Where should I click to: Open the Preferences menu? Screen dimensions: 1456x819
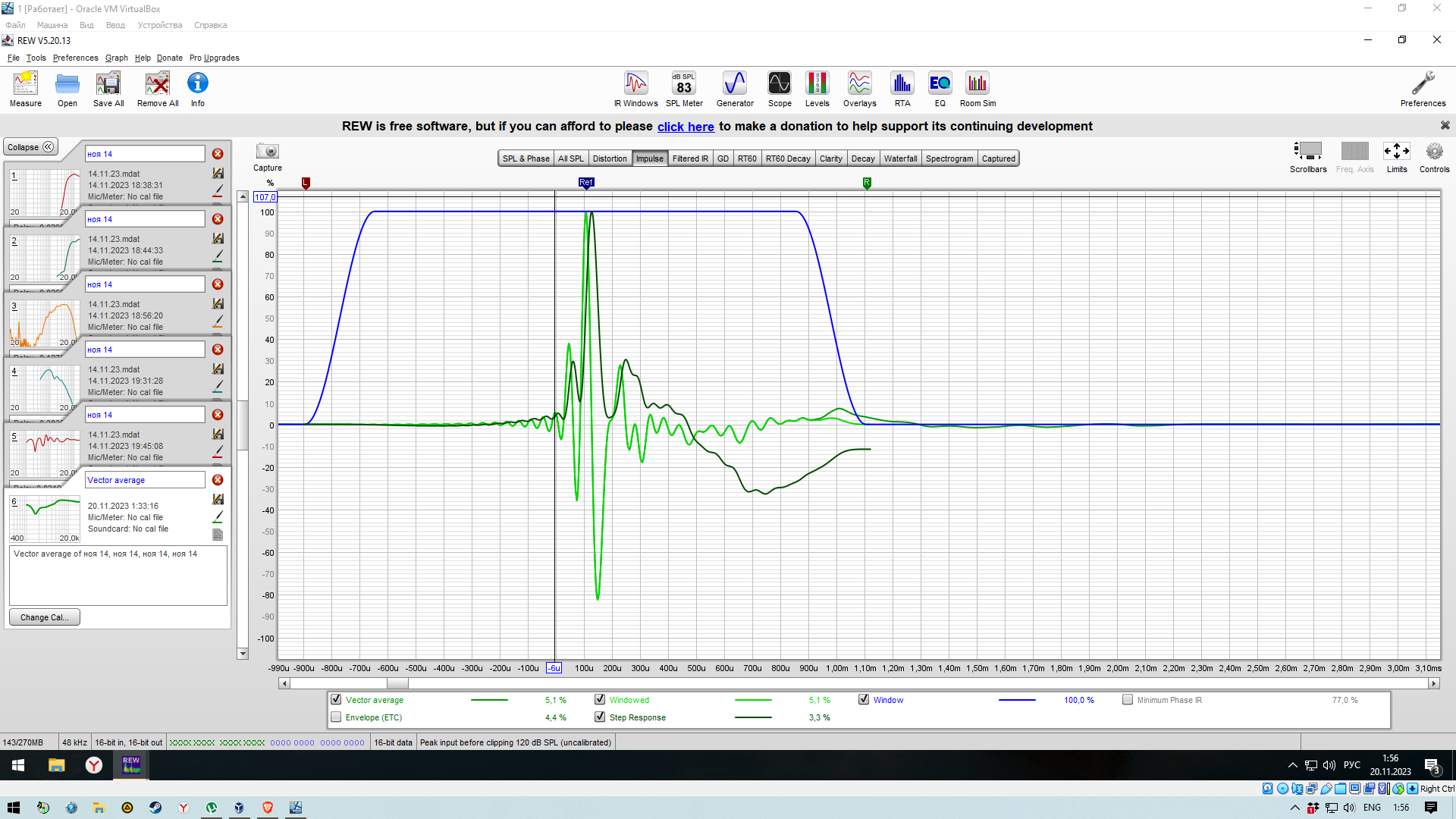pyautogui.click(x=75, y=58)
